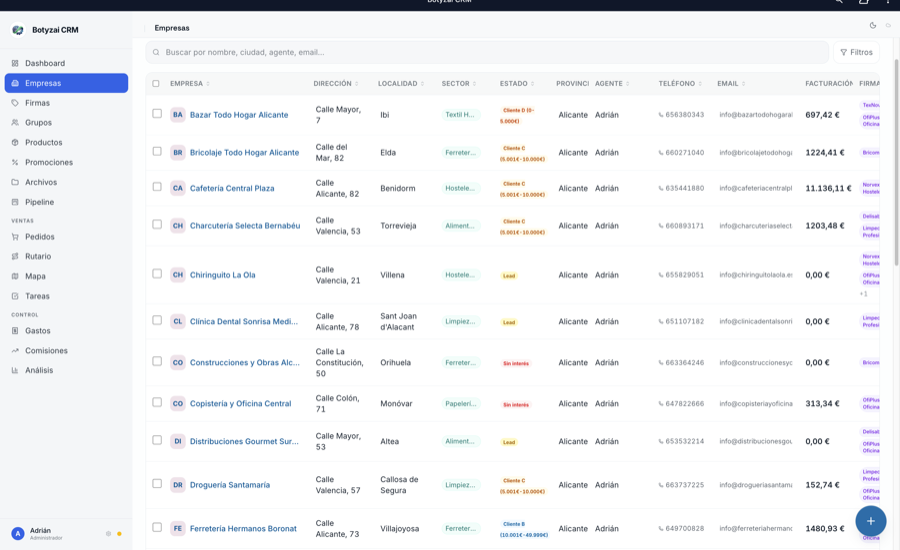Screen dimensions: 900x550
Task: Open company Chiringuito La Ola
Action: [223, 275]
